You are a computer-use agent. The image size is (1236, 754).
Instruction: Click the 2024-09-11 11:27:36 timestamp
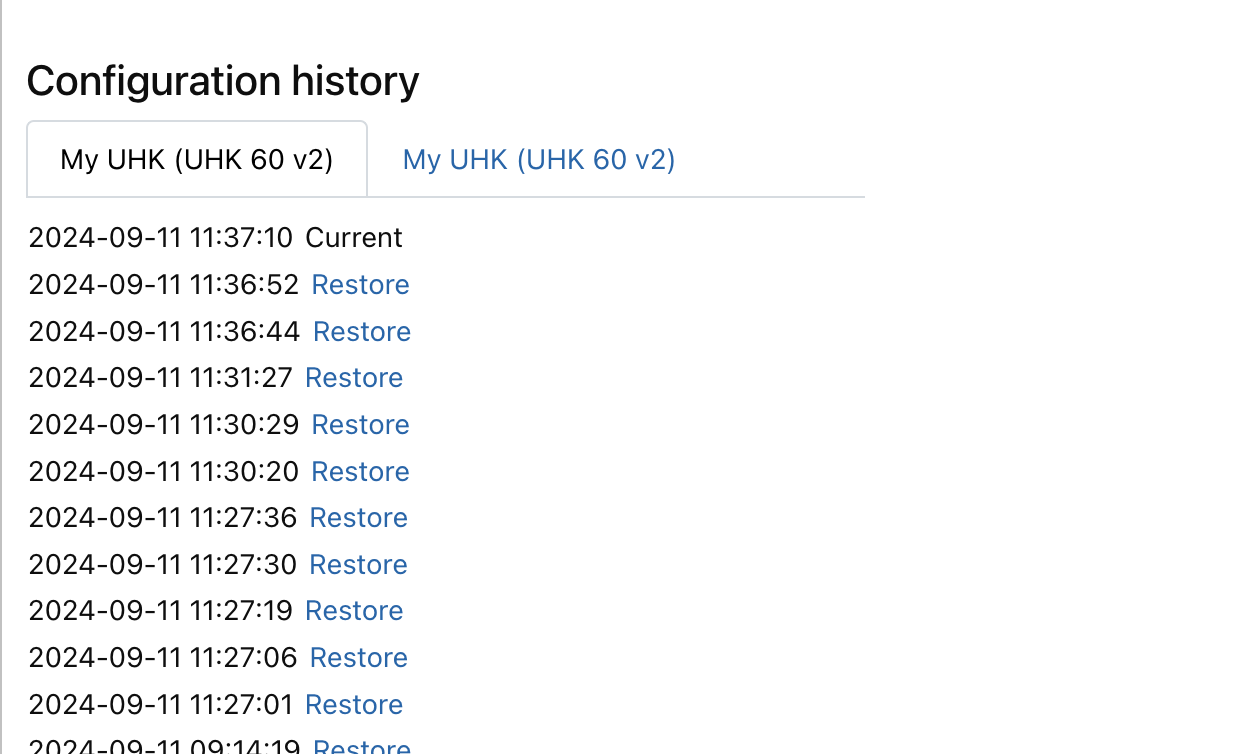[163, 518]
